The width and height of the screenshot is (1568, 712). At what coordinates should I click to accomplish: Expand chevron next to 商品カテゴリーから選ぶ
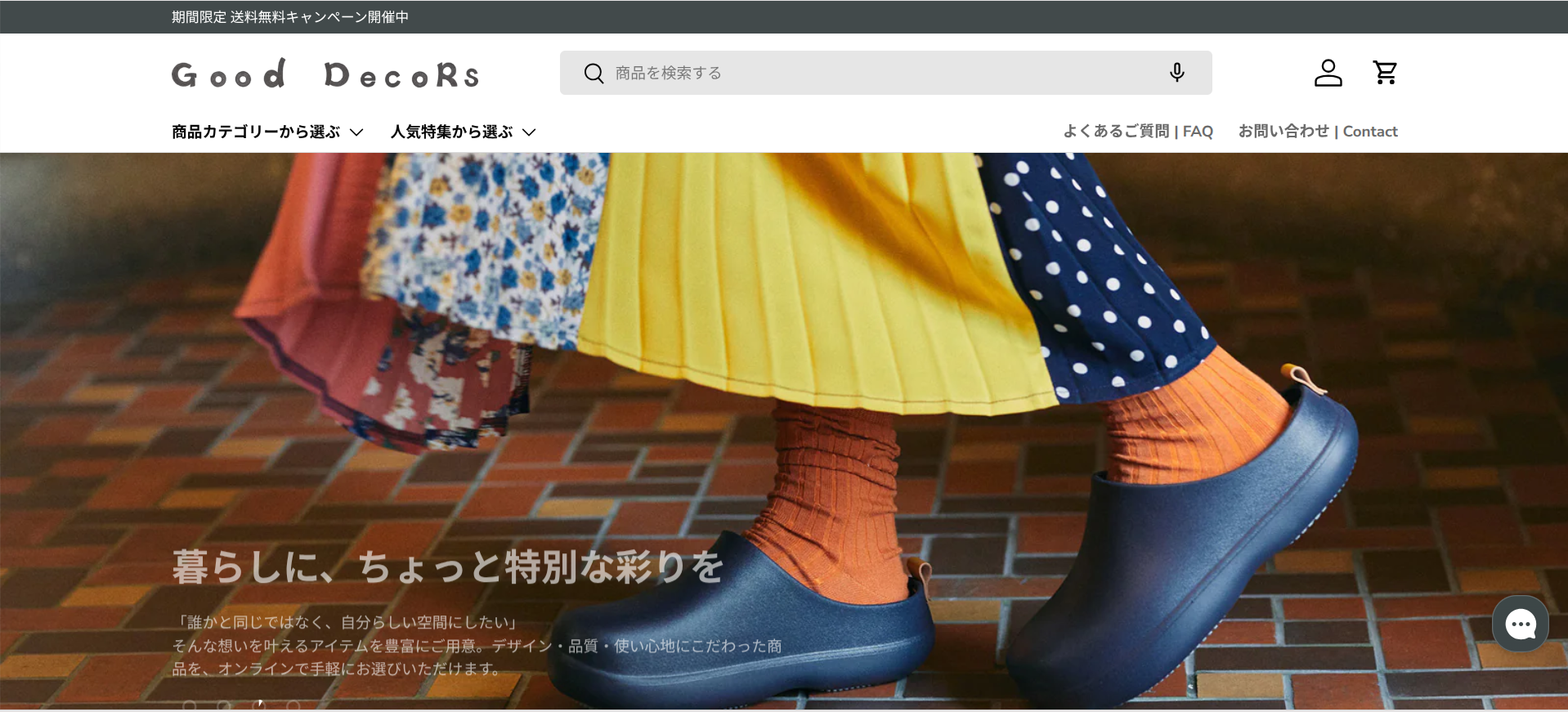pos(356,132)
